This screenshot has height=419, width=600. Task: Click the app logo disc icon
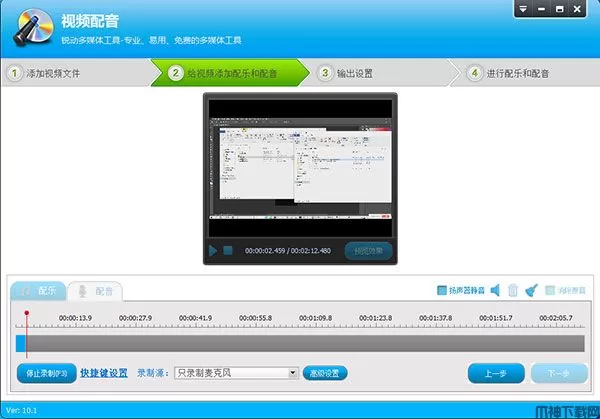29,26
